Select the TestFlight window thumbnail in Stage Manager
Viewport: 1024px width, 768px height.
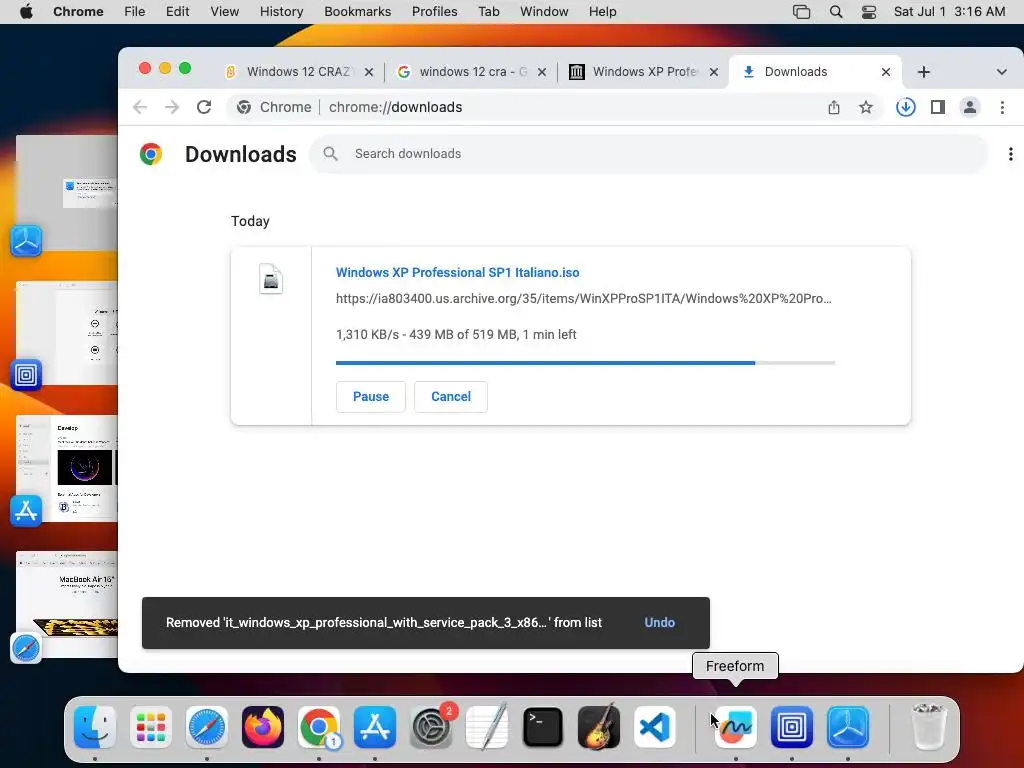pyautogui.click(x=67, y=193)
